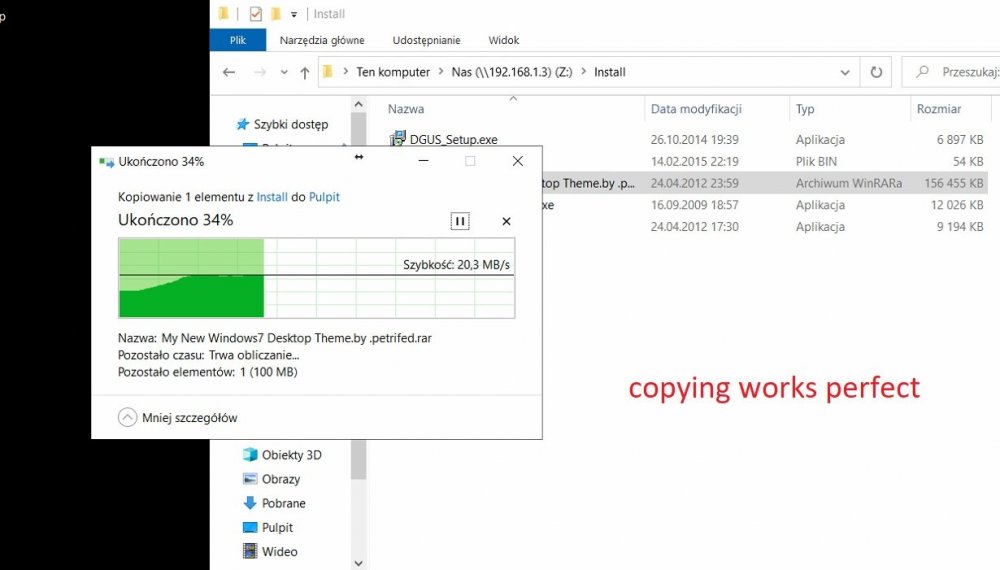This screenshot has width=1000, height=570.
Task: Click the forward navigation arrow
Action: pyautogui.click(x=260, y=72)
